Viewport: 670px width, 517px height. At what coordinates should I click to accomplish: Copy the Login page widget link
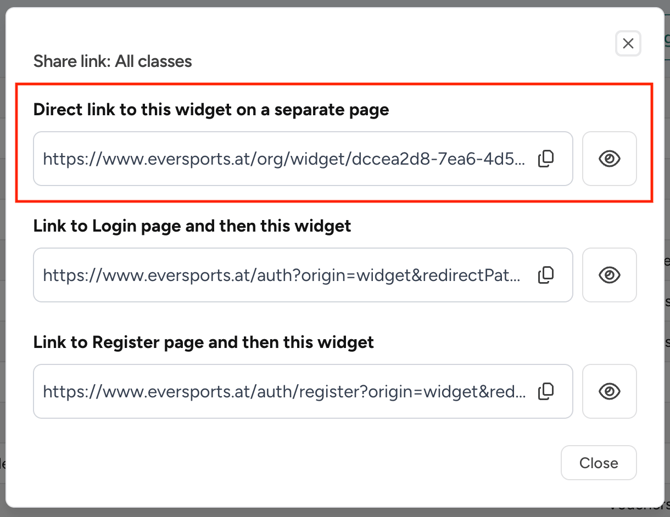click(546, 275)
